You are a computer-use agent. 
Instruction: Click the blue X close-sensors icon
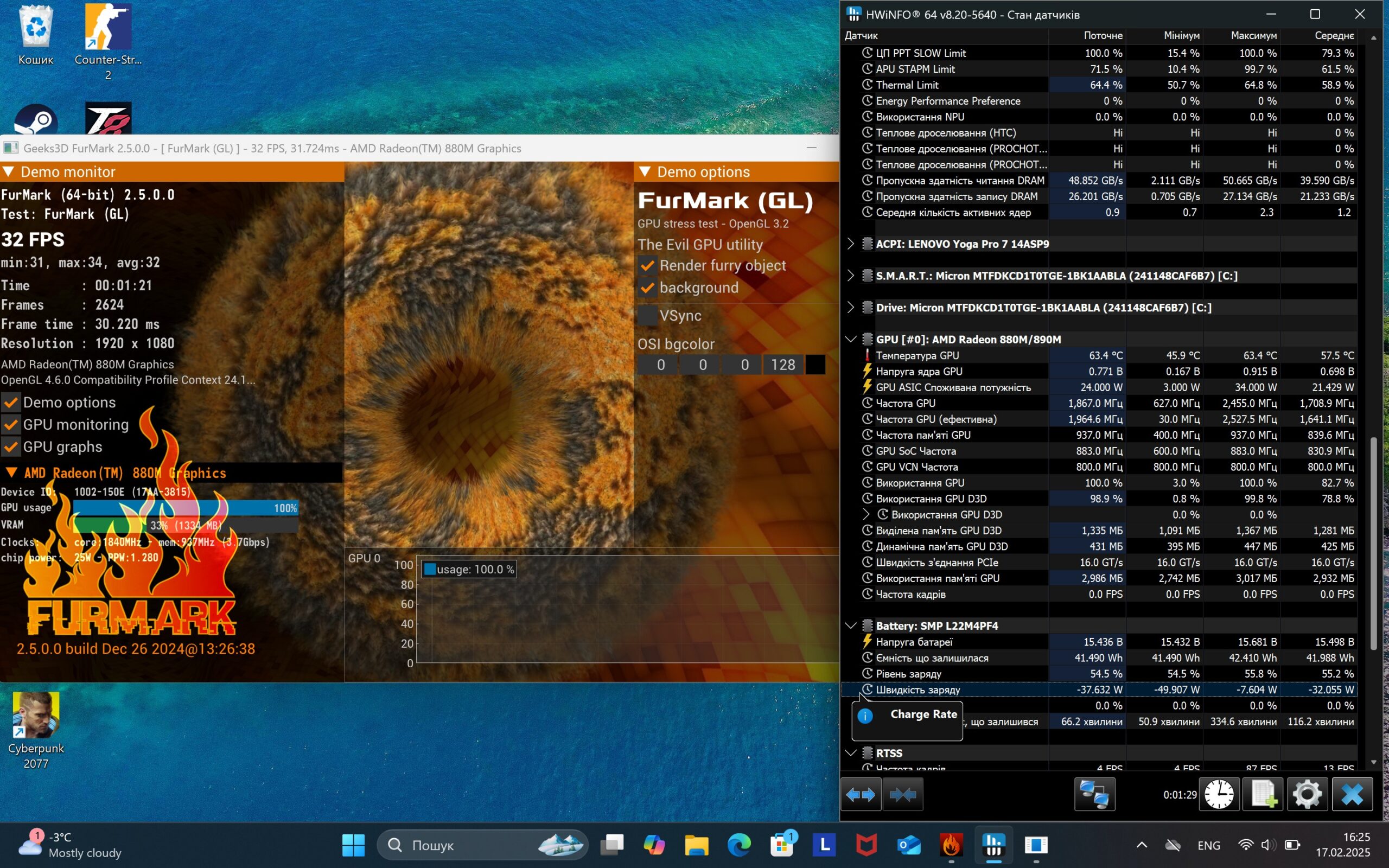coord(1352,795)
